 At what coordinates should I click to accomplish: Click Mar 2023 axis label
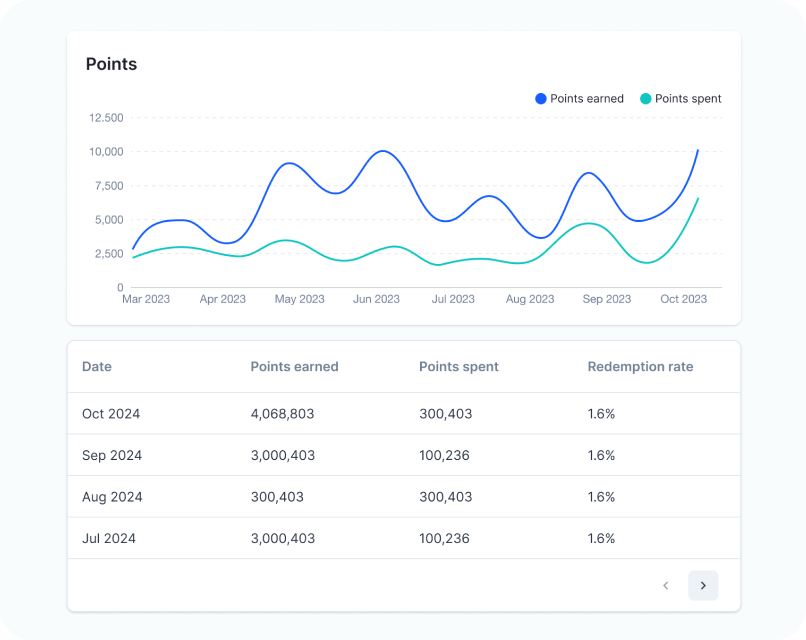click(145, 299)
